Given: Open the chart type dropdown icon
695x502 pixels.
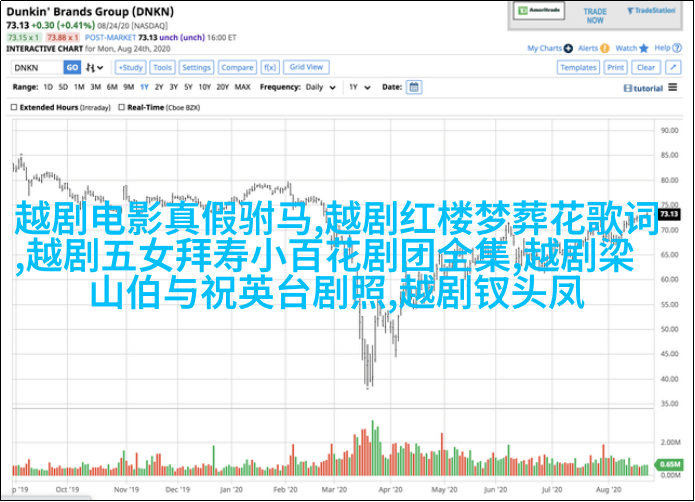Looking at the screenshot, I should (x=94, y=67).
